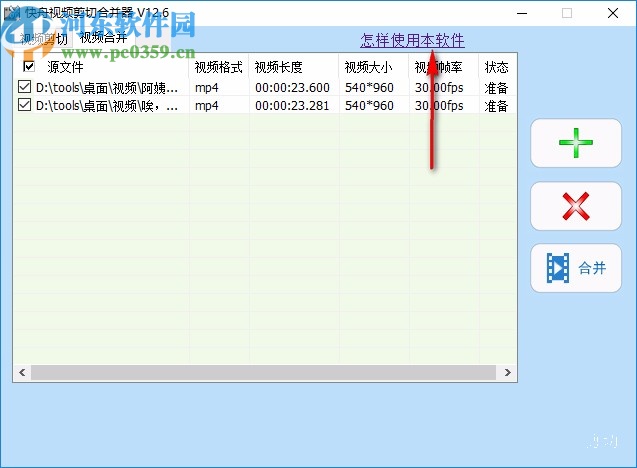The width and height of the screenshot is (637, 468).
Task: Toggle the select-all checkbox beside 源文件
Action: click(29, 66)
